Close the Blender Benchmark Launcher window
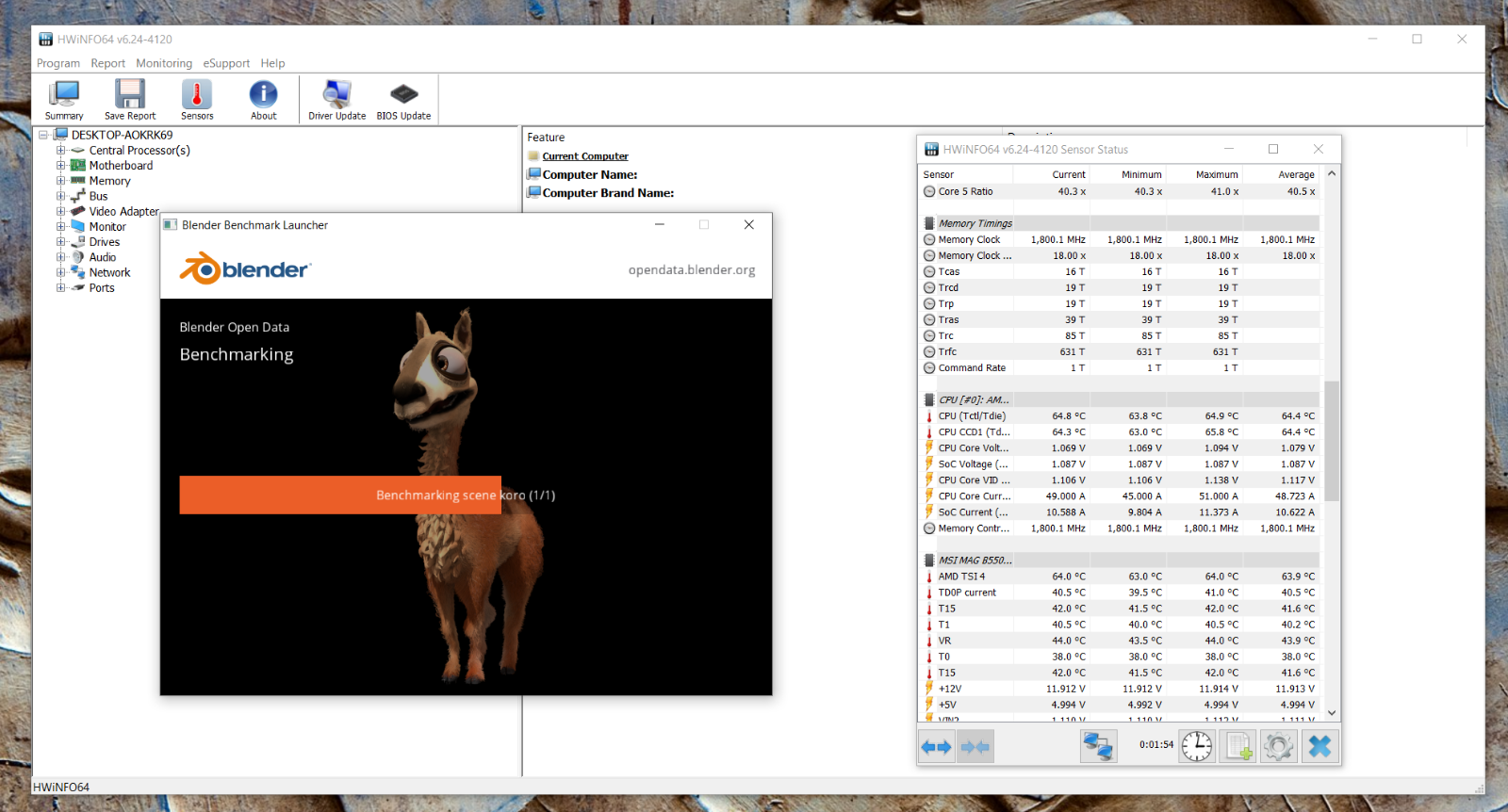1508x812 pixels. click(748, 224)
